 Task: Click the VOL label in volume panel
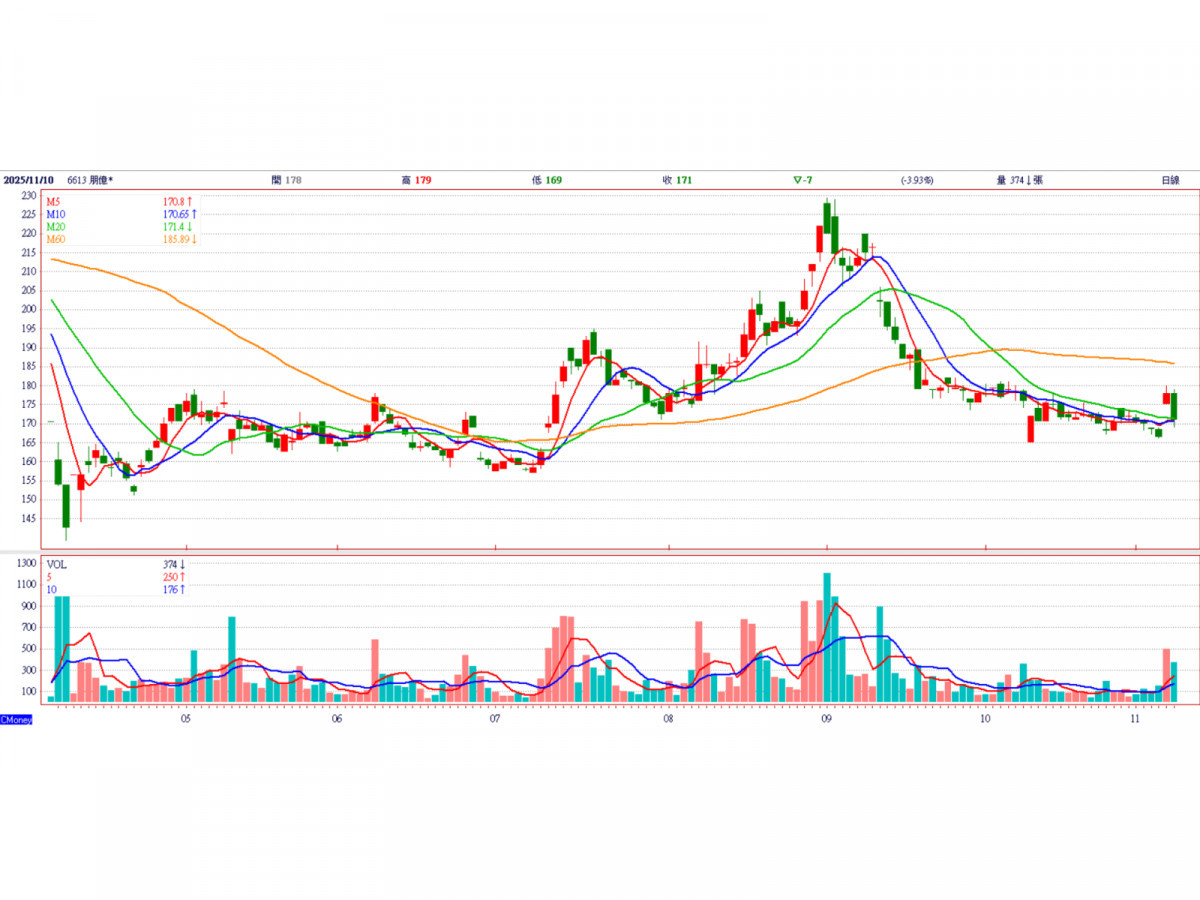(57, 564)
